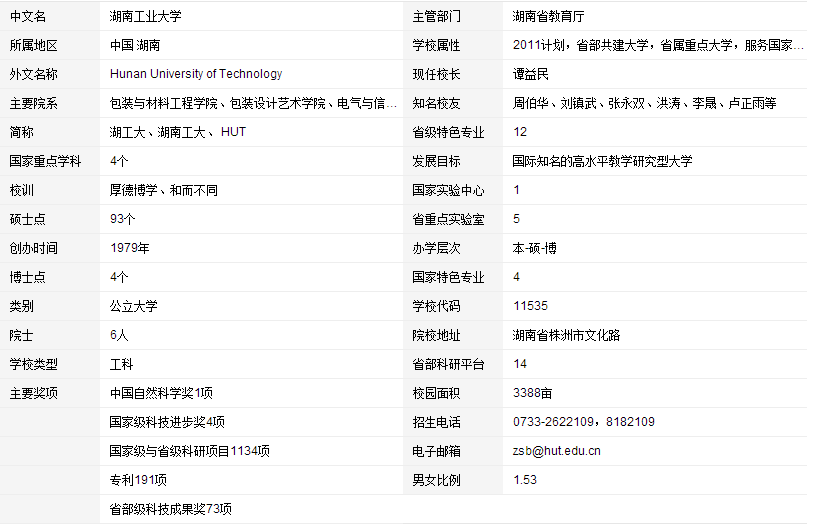The image size is (817, 526).
Task: Click the 国家实验中心 label
Action: coord(449,190)
